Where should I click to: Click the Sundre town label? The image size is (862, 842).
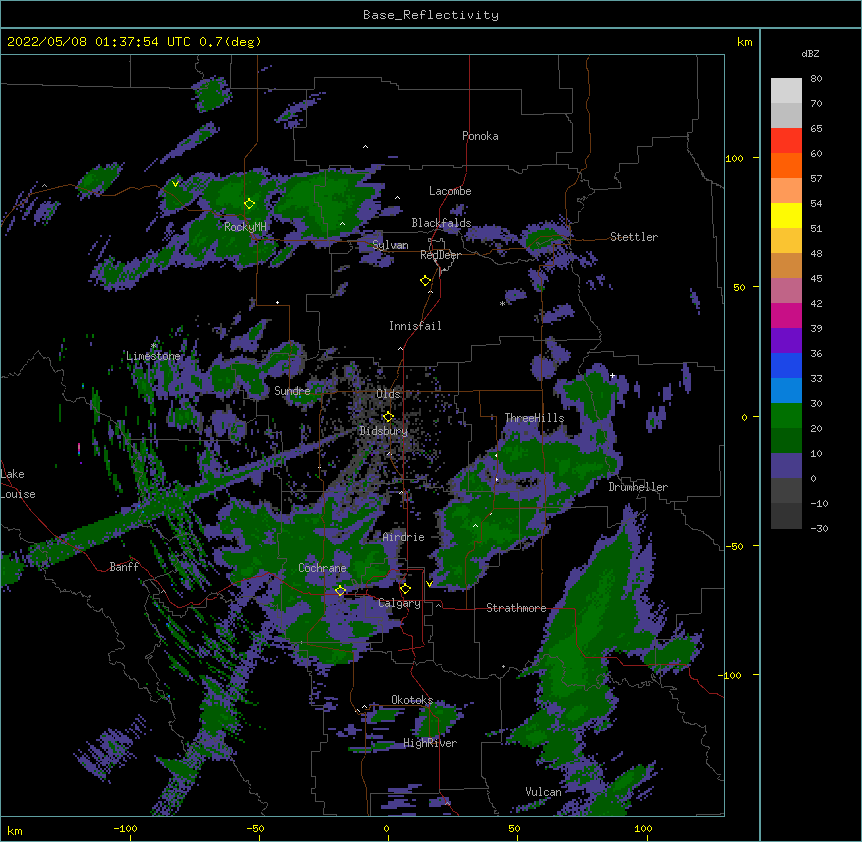pos(292,391)
